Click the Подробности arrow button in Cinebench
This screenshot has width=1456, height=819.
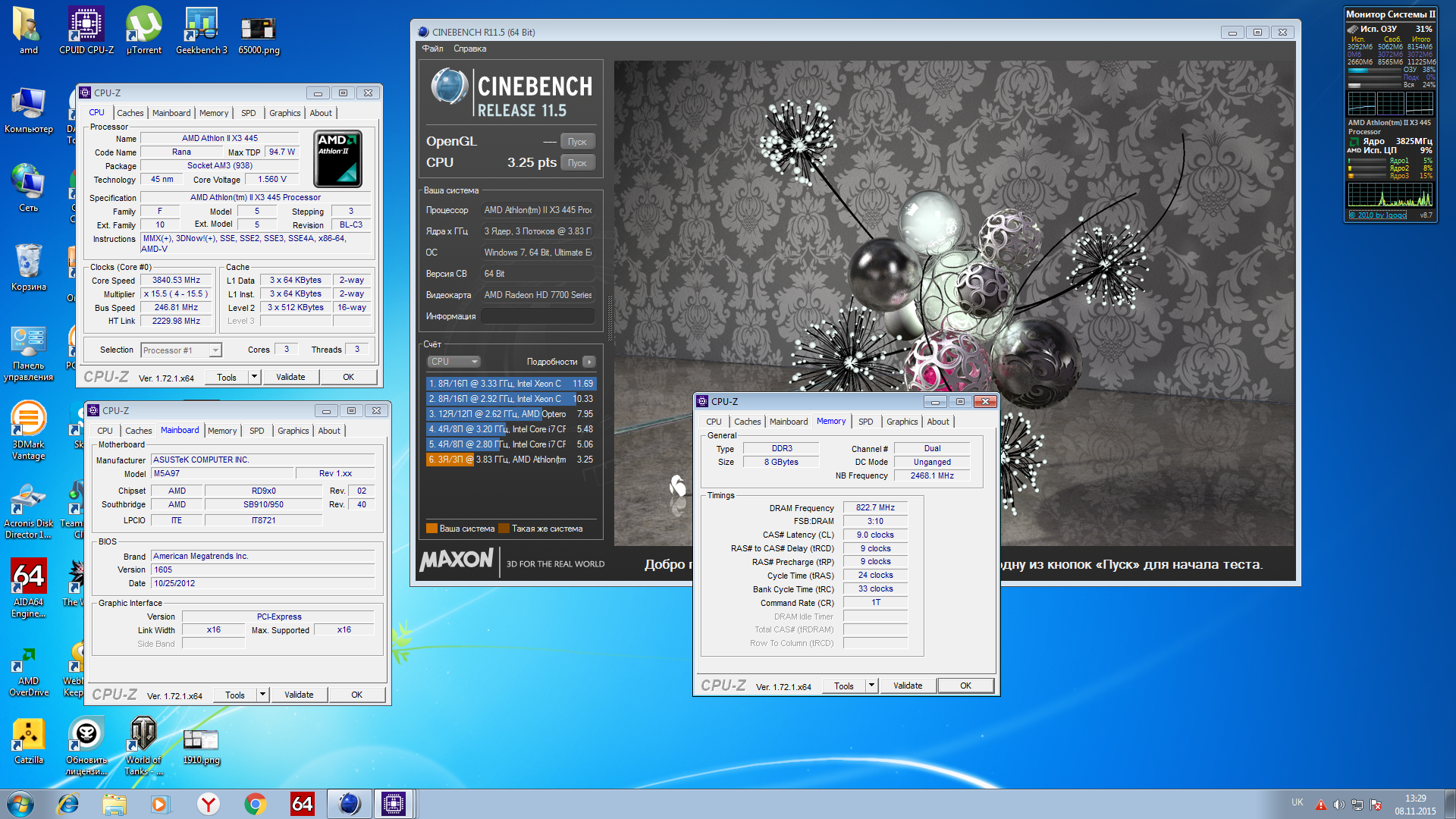click(x=589, y=362)
